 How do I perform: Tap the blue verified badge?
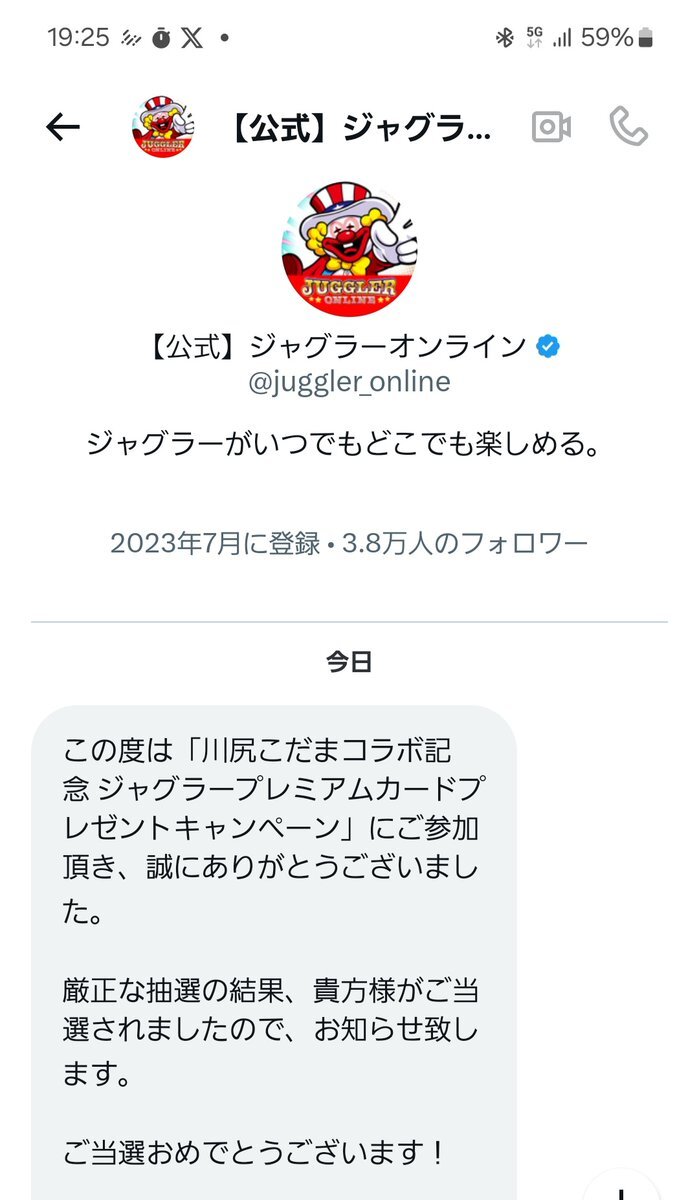click(549, 346)
